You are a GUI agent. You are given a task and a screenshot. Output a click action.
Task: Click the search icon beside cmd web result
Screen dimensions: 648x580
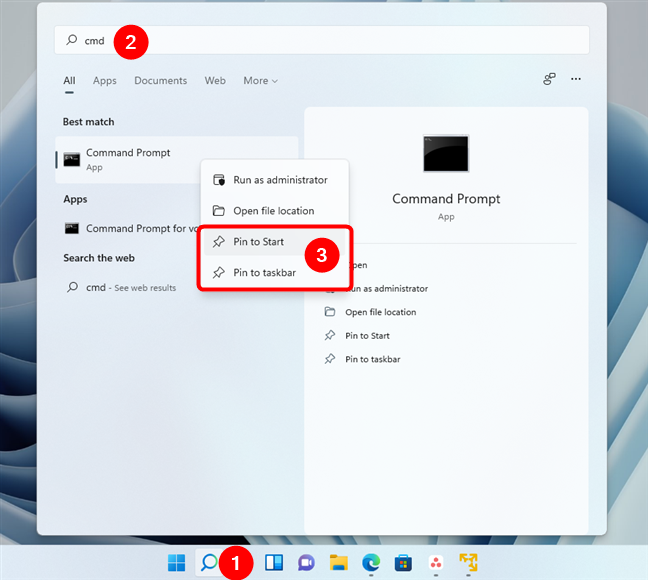tap(72, 287)
